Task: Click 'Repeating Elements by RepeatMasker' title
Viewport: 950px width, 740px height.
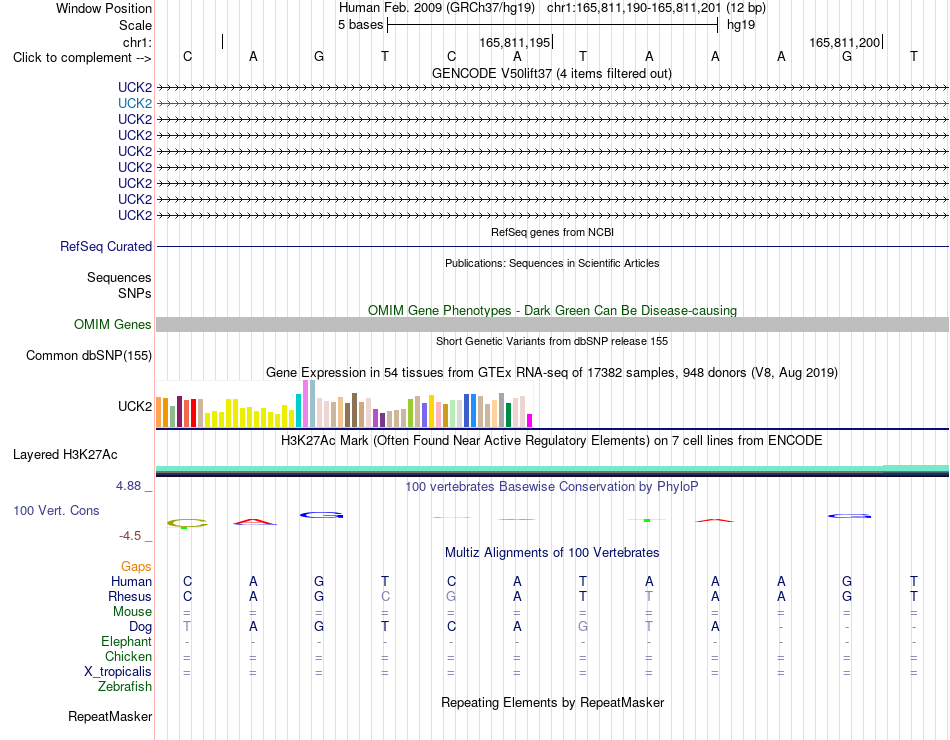Action: pyautogui.click(x=553, y=702)
